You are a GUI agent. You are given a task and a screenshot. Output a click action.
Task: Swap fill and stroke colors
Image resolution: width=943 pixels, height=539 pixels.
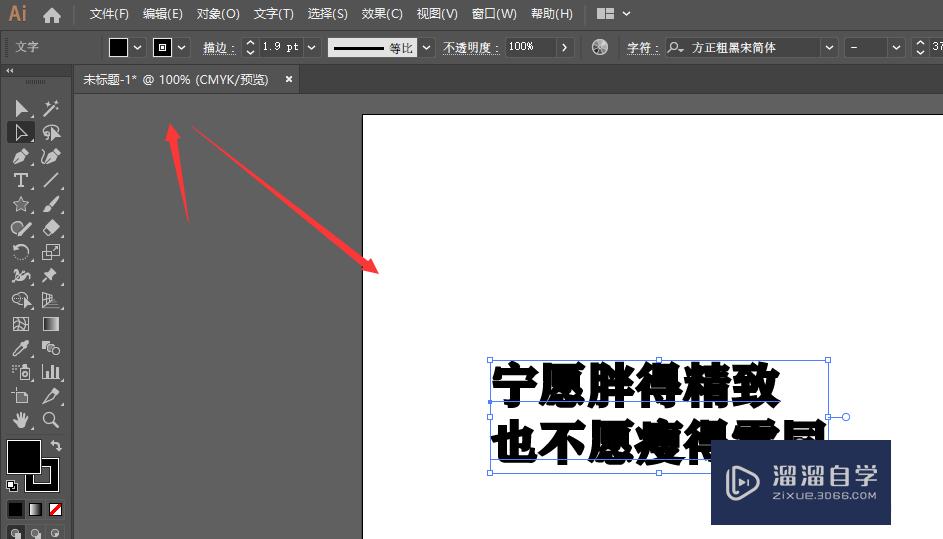(x=56, y=445)
